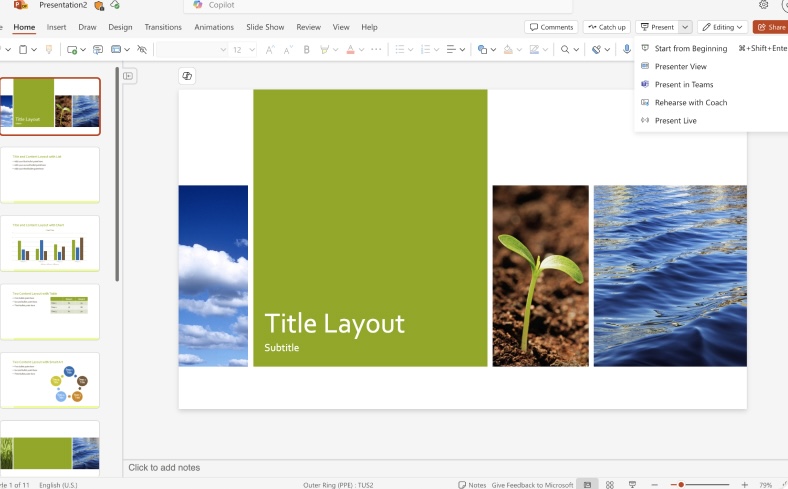Click the Comments button
788x489 pixels.
coord(552,27)
